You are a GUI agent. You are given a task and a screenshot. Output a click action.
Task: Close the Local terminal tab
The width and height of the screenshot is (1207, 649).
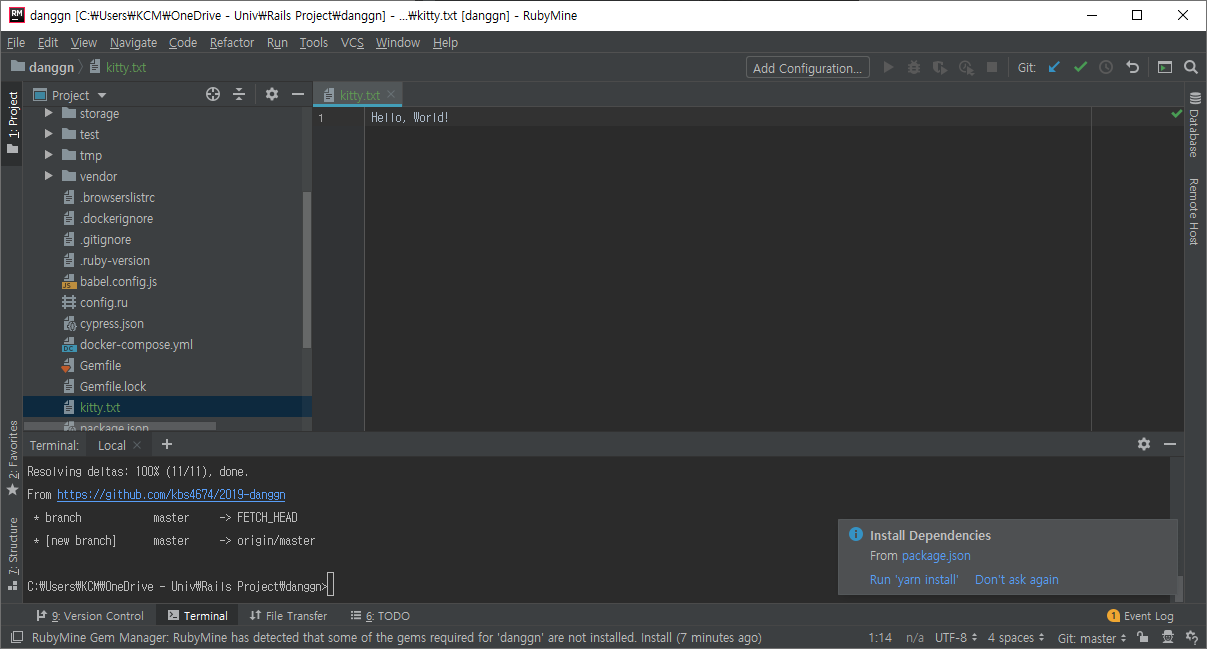138,445
